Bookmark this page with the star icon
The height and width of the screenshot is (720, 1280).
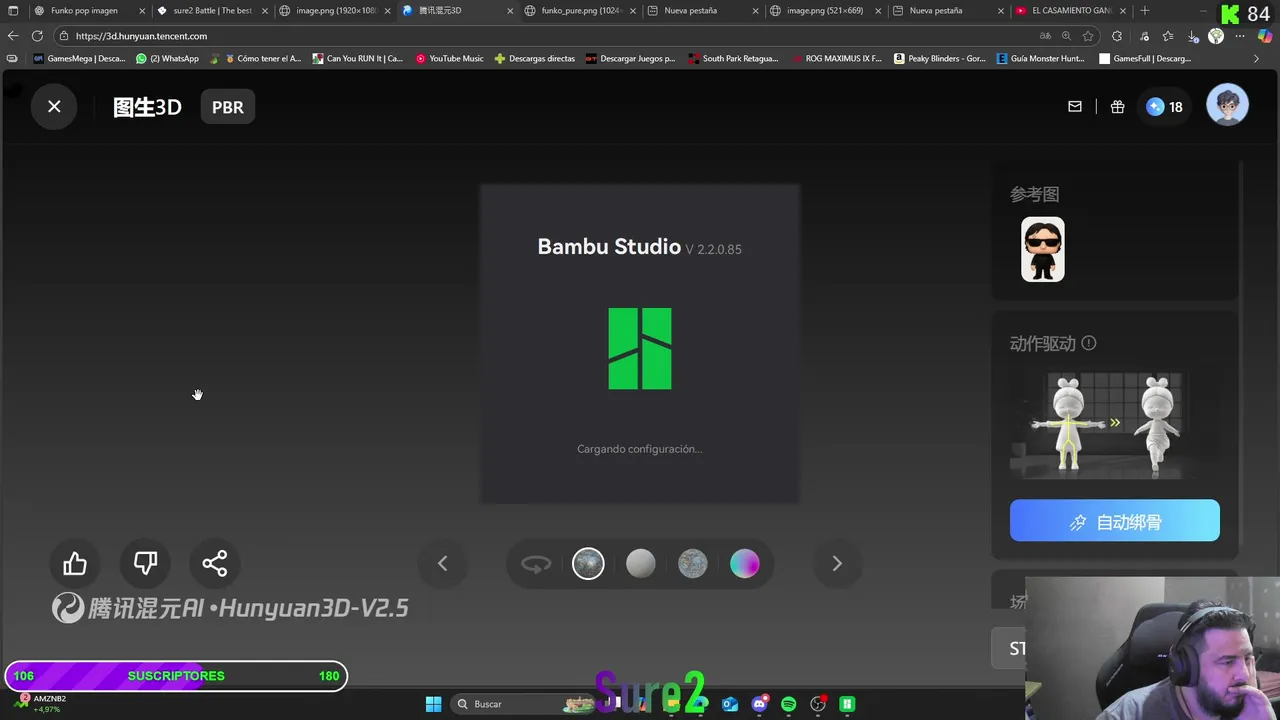click(x=1088, y=36)
